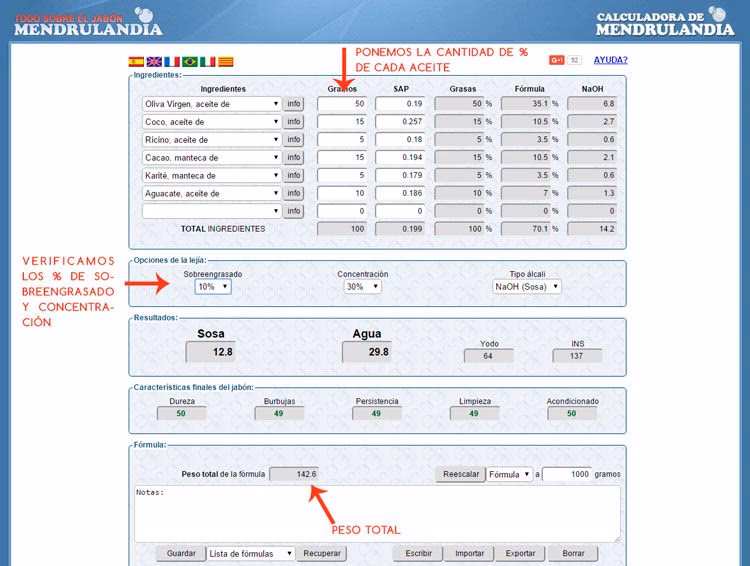
Task: Switch language with the Spanish flag
Action: (136, 61)
